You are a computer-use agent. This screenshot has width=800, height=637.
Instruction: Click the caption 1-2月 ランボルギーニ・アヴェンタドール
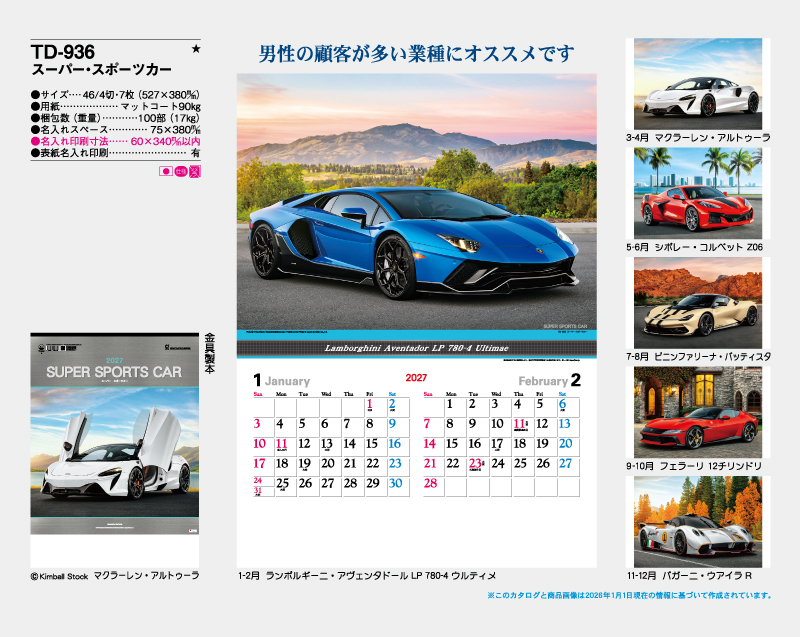click(x=367, y=576)
